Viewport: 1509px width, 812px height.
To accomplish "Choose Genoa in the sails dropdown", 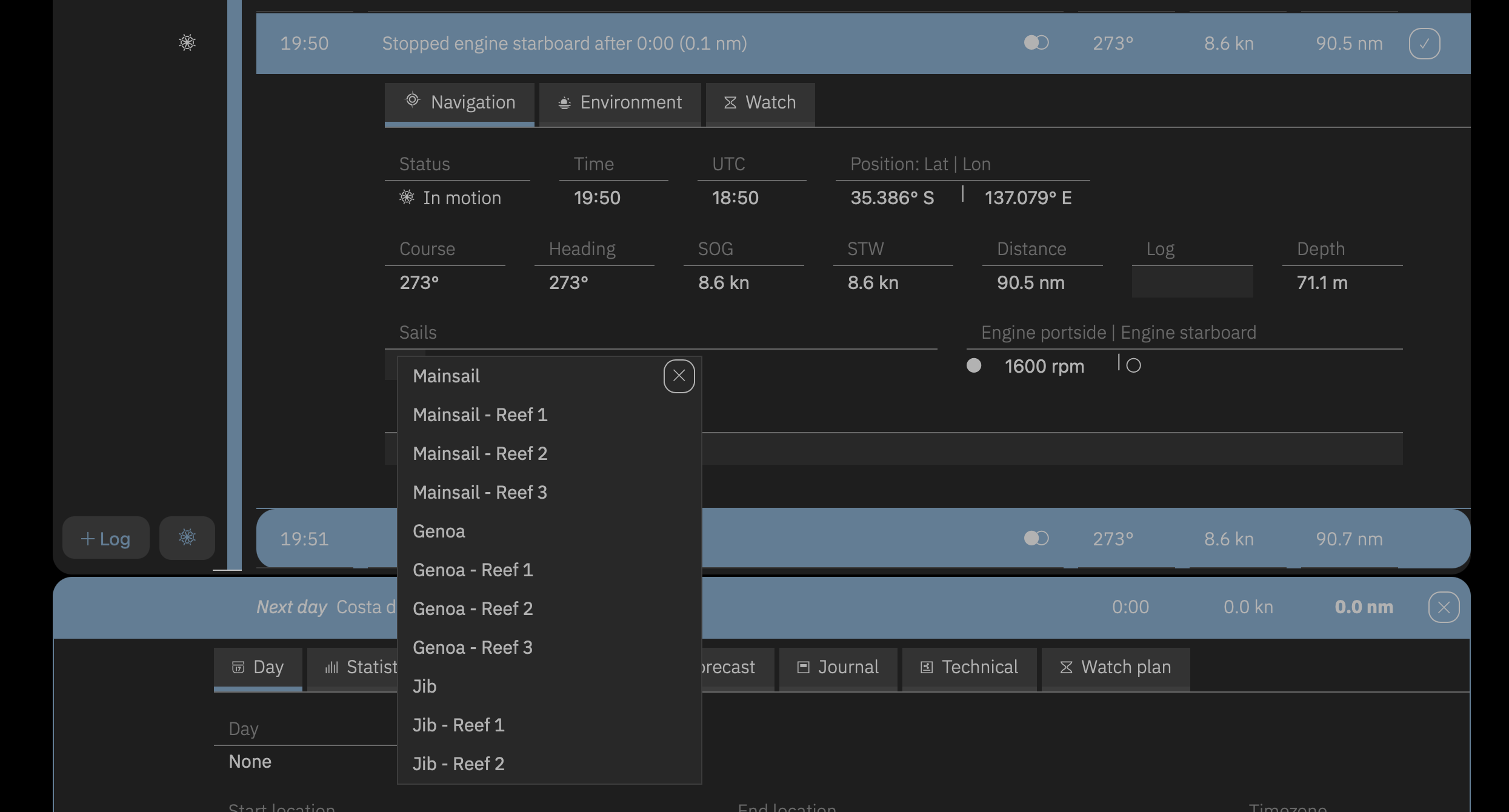I will click(439, 531).
